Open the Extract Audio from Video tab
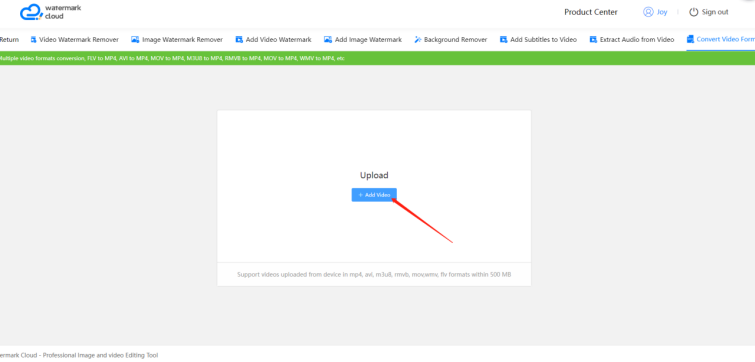Viewport: 755px width, 362px height. (632, 39)
